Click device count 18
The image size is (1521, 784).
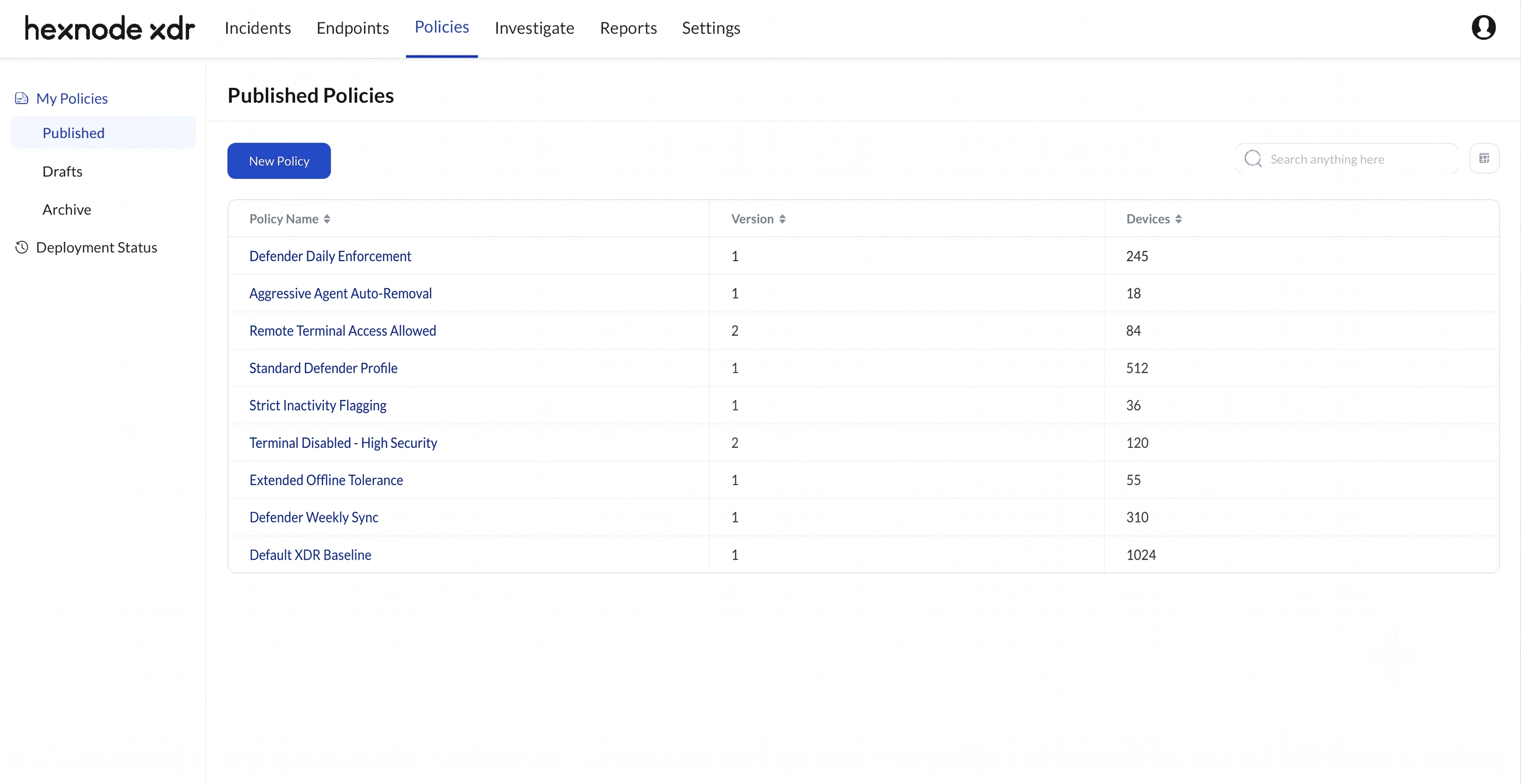[1133, 293]
